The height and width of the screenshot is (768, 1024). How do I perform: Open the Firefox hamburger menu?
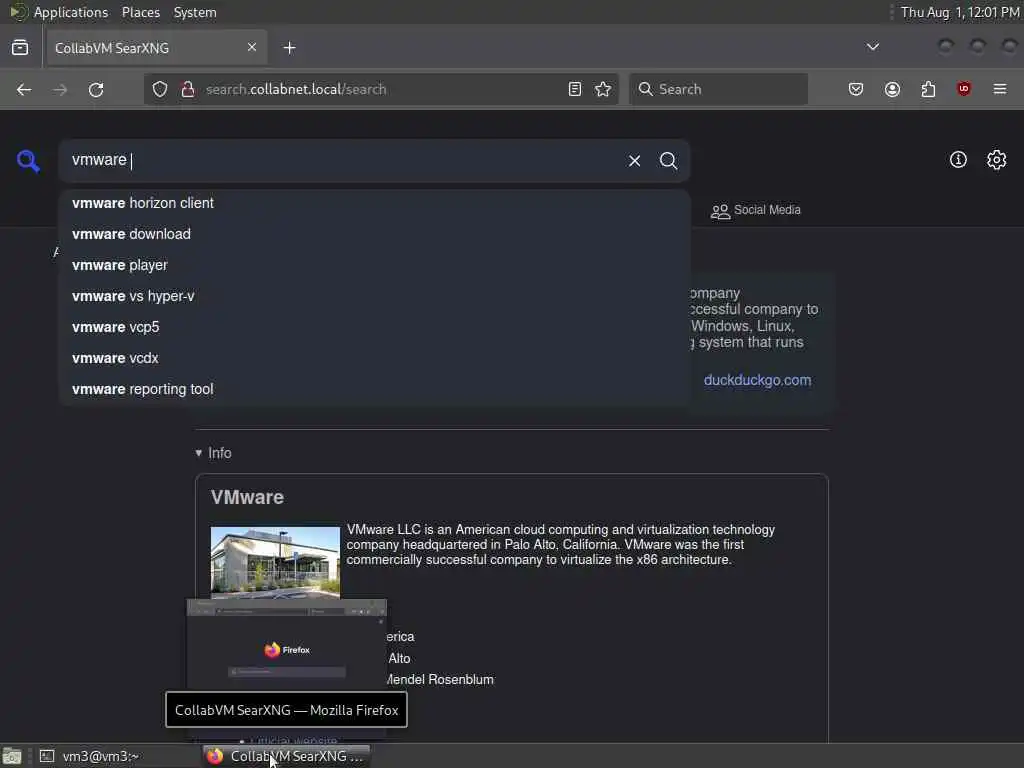coord(1000,89)
